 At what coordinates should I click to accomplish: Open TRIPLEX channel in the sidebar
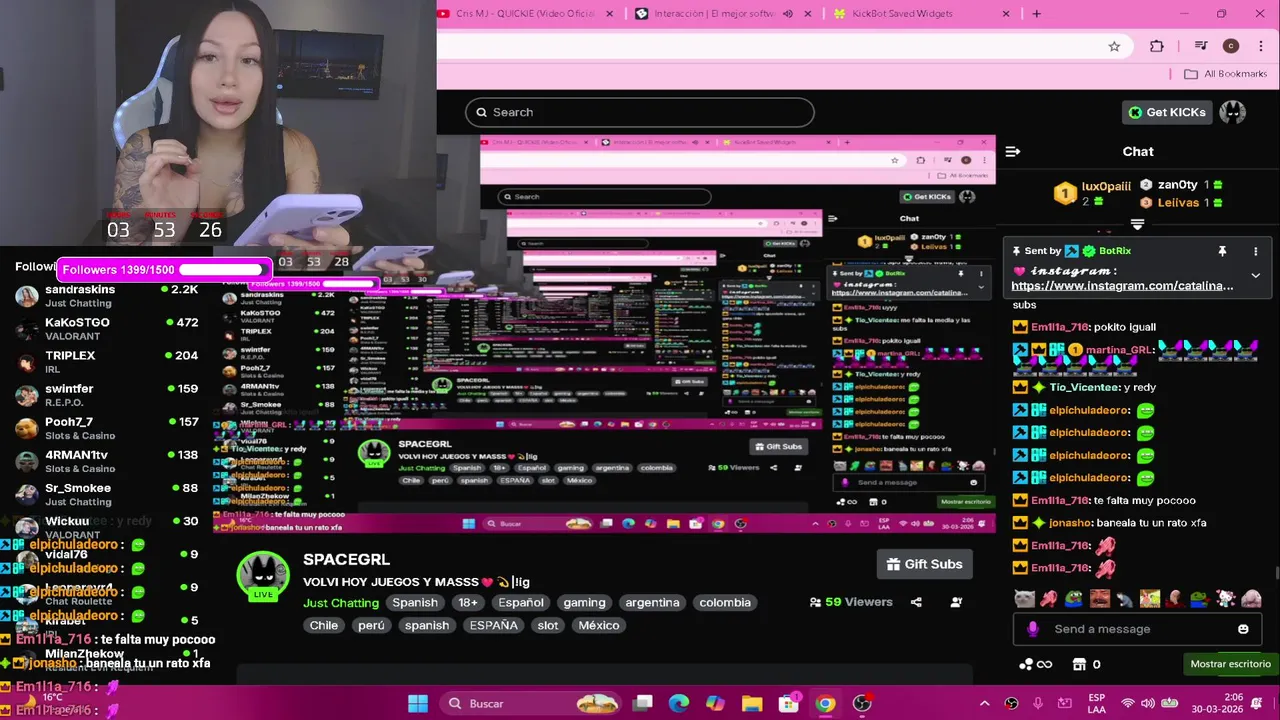107,362
